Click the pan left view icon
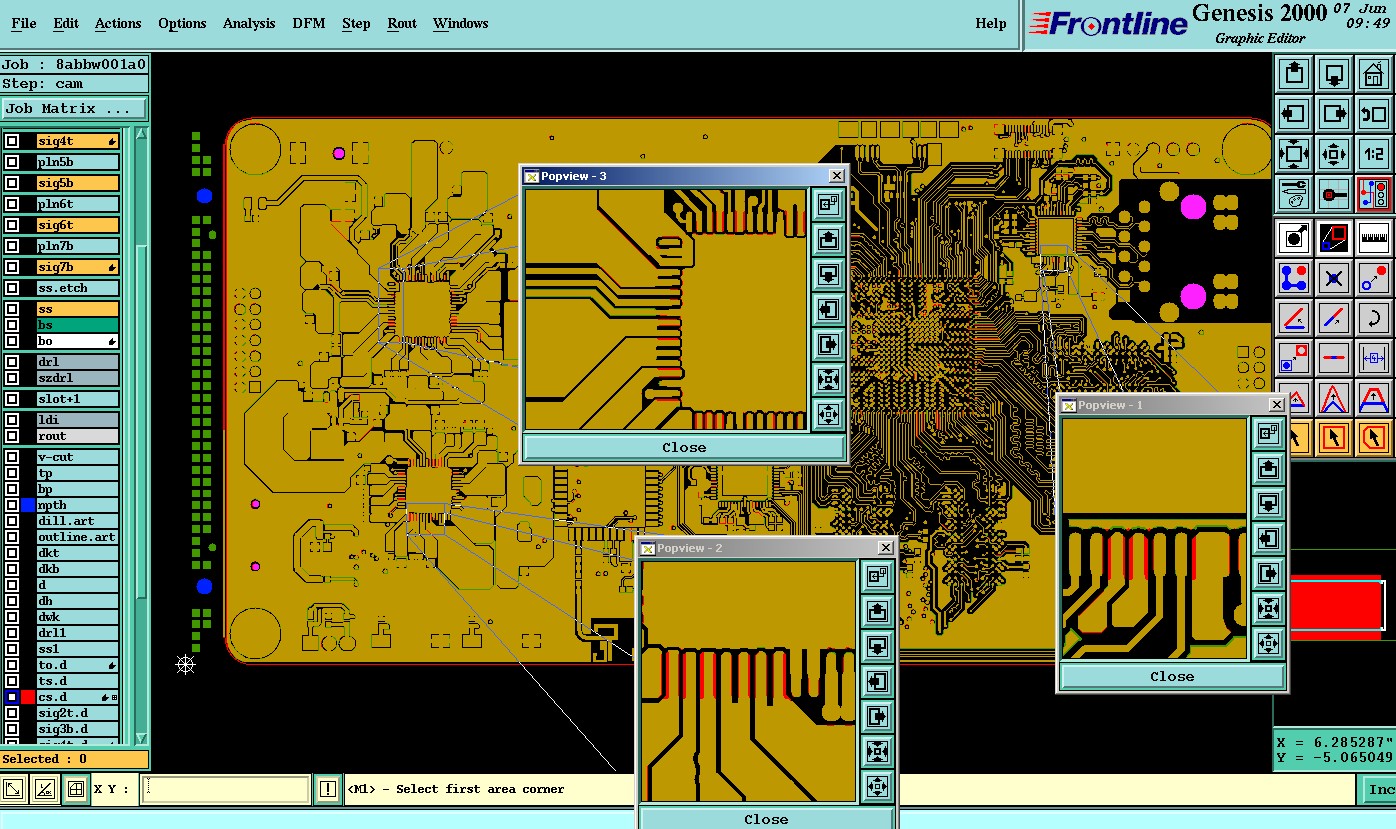The width and height of the screenshot is (1396, 829). [x=1294, y=114]
